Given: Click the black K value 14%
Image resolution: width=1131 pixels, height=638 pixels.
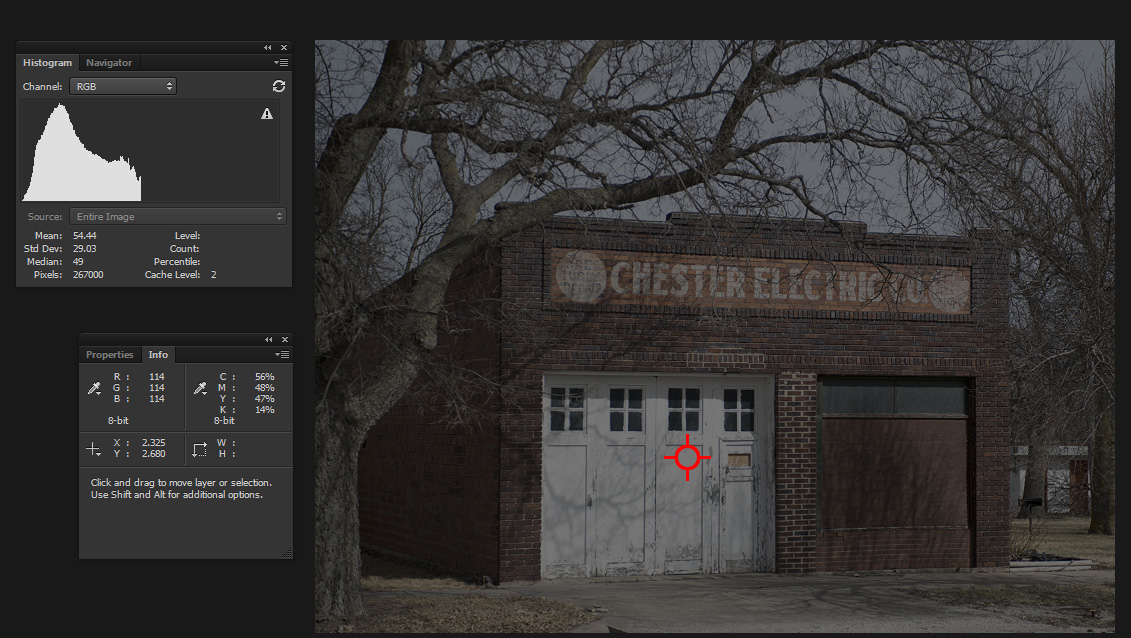Looking at the screenshot, I should (265, 410).
